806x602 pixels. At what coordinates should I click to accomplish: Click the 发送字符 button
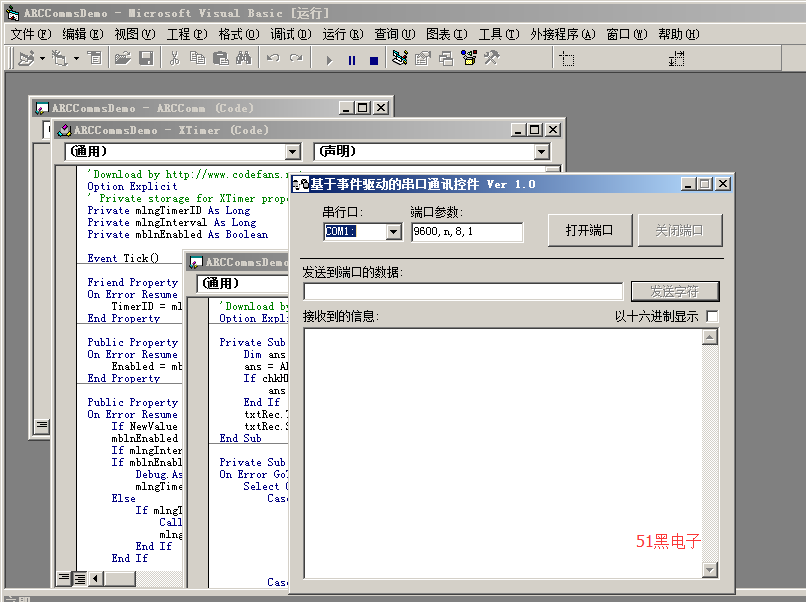[x=674, y=291]
